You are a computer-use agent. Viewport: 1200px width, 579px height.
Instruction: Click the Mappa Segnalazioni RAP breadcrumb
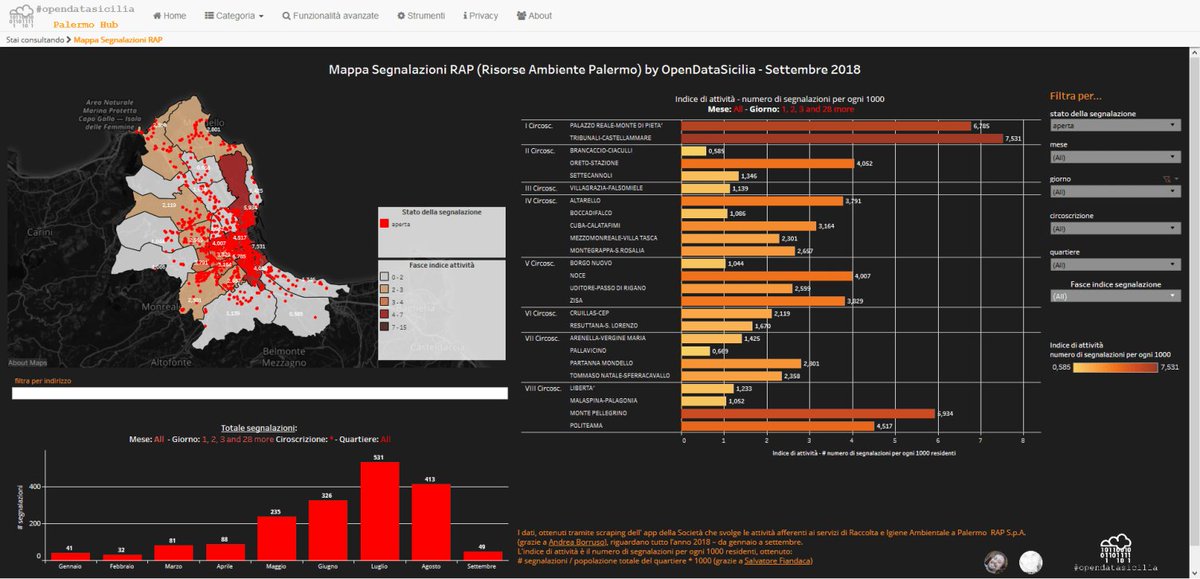click(x=118, y=40)
